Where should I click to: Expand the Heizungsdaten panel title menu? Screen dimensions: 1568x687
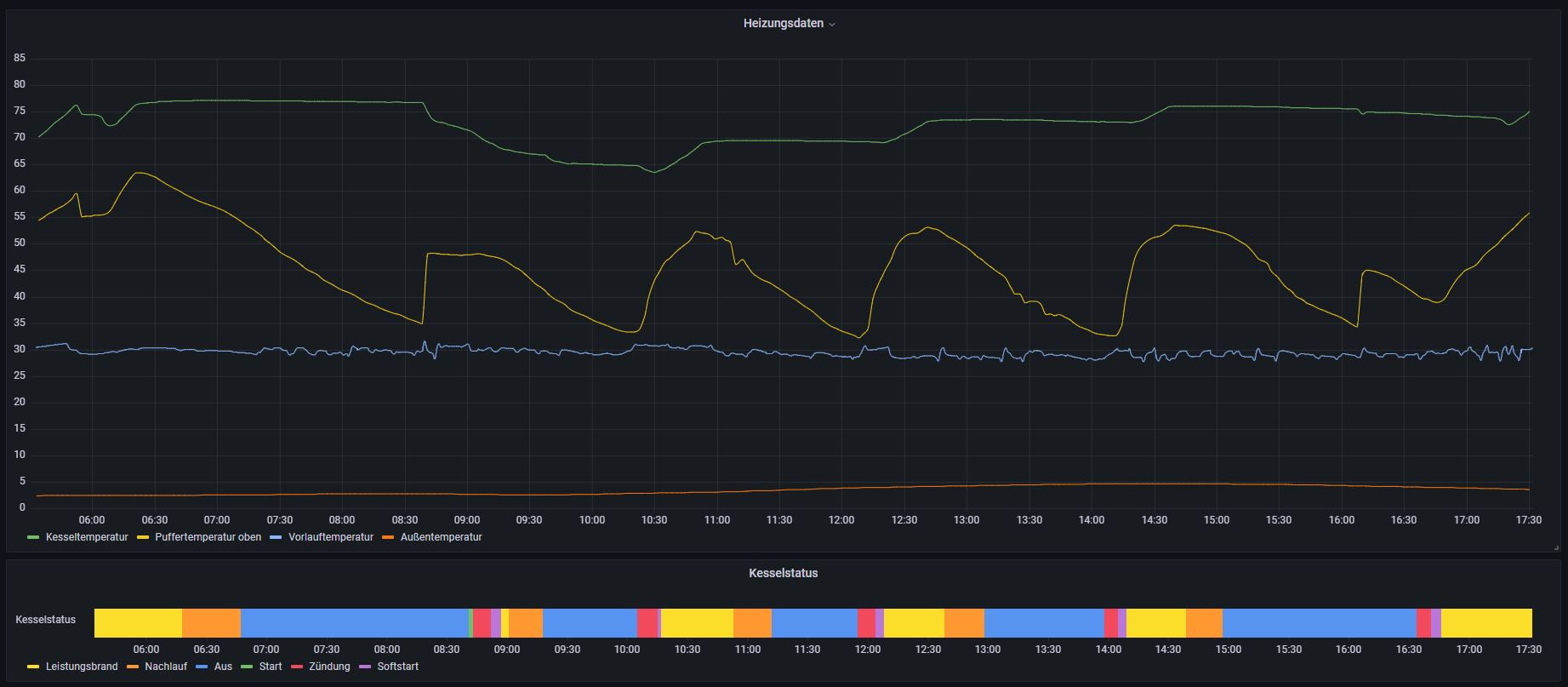pos(783,24)
